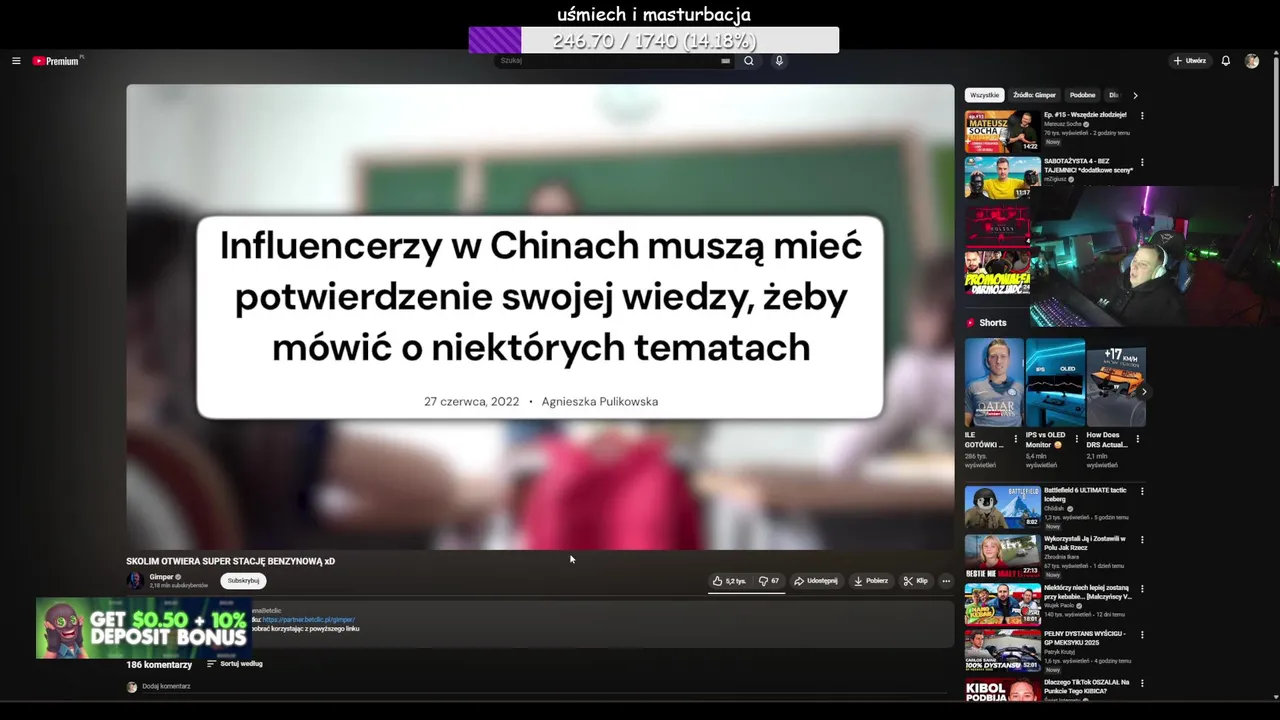Click the main video player area

click(540, 317)
